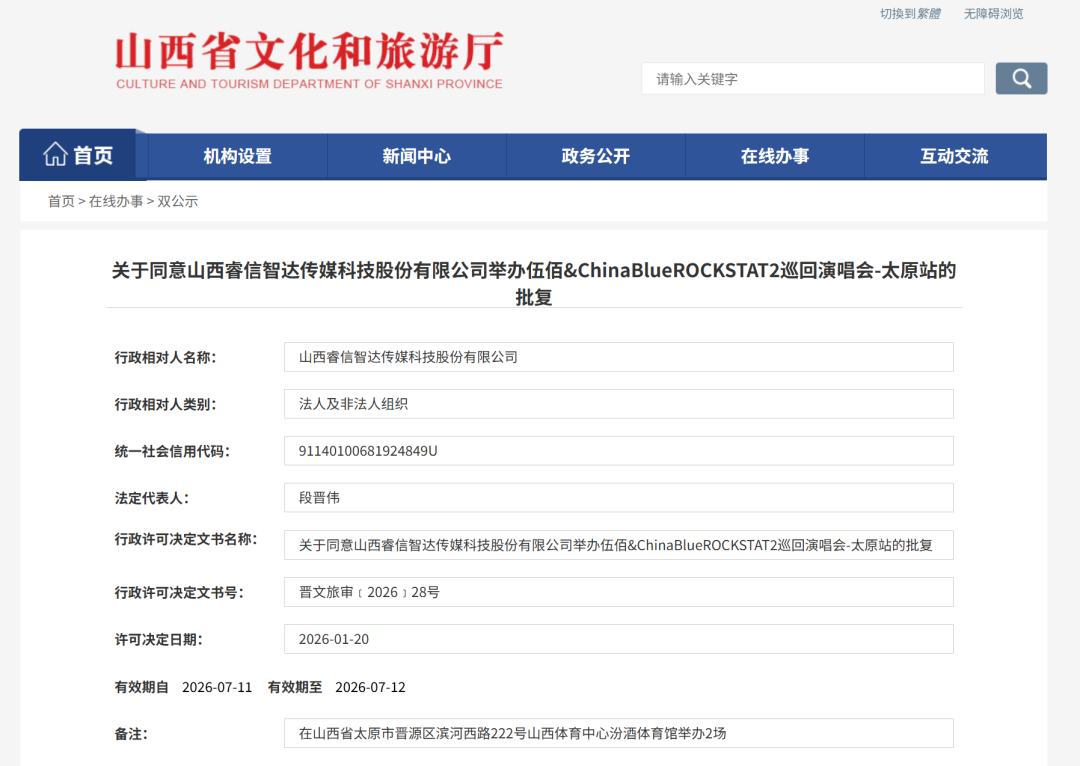Switch to traditional Chinese via 切换到繁體

click(x=910, y=14)
